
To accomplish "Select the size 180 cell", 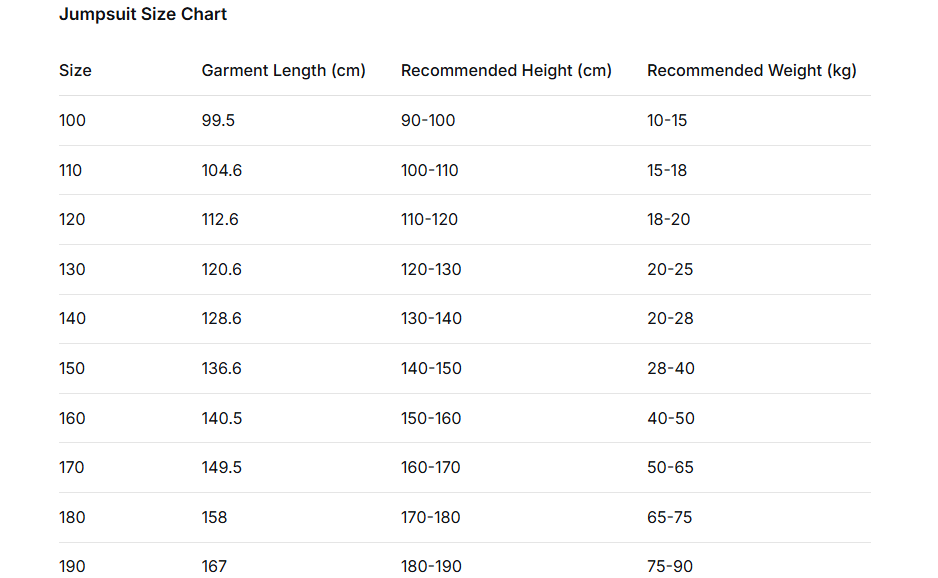I will tap(73, 517).
